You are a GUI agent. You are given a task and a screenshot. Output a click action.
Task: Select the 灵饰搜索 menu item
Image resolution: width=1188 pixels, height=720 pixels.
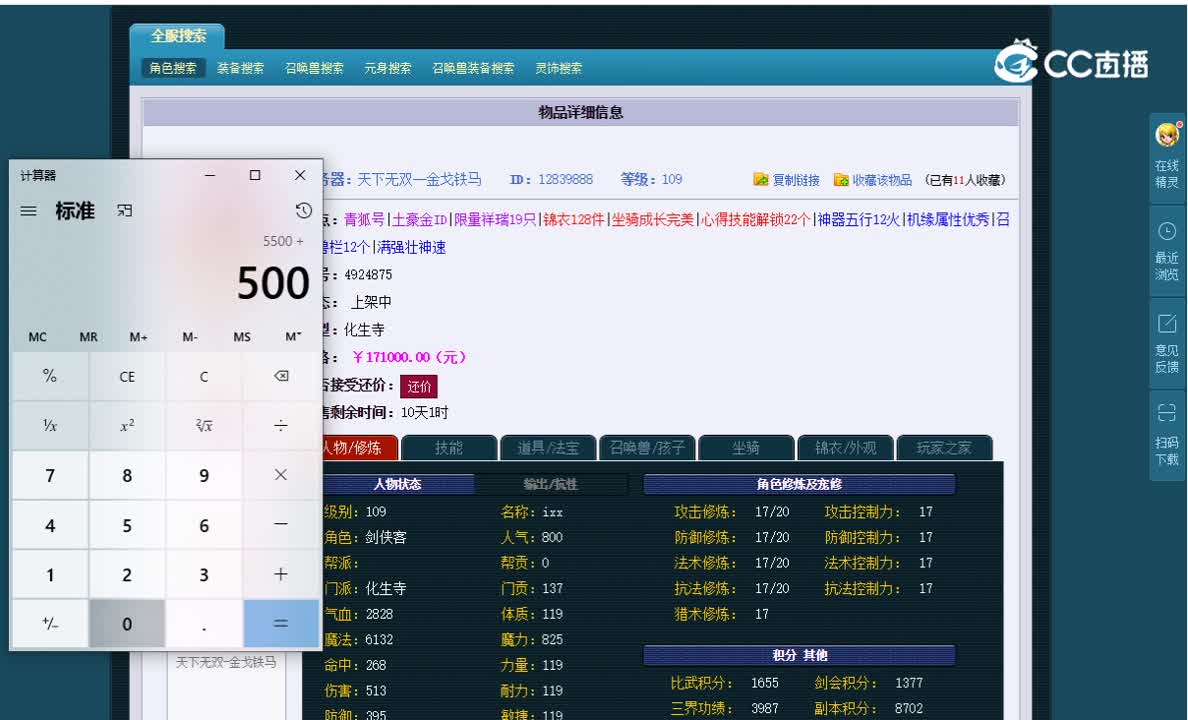point(558,67)
